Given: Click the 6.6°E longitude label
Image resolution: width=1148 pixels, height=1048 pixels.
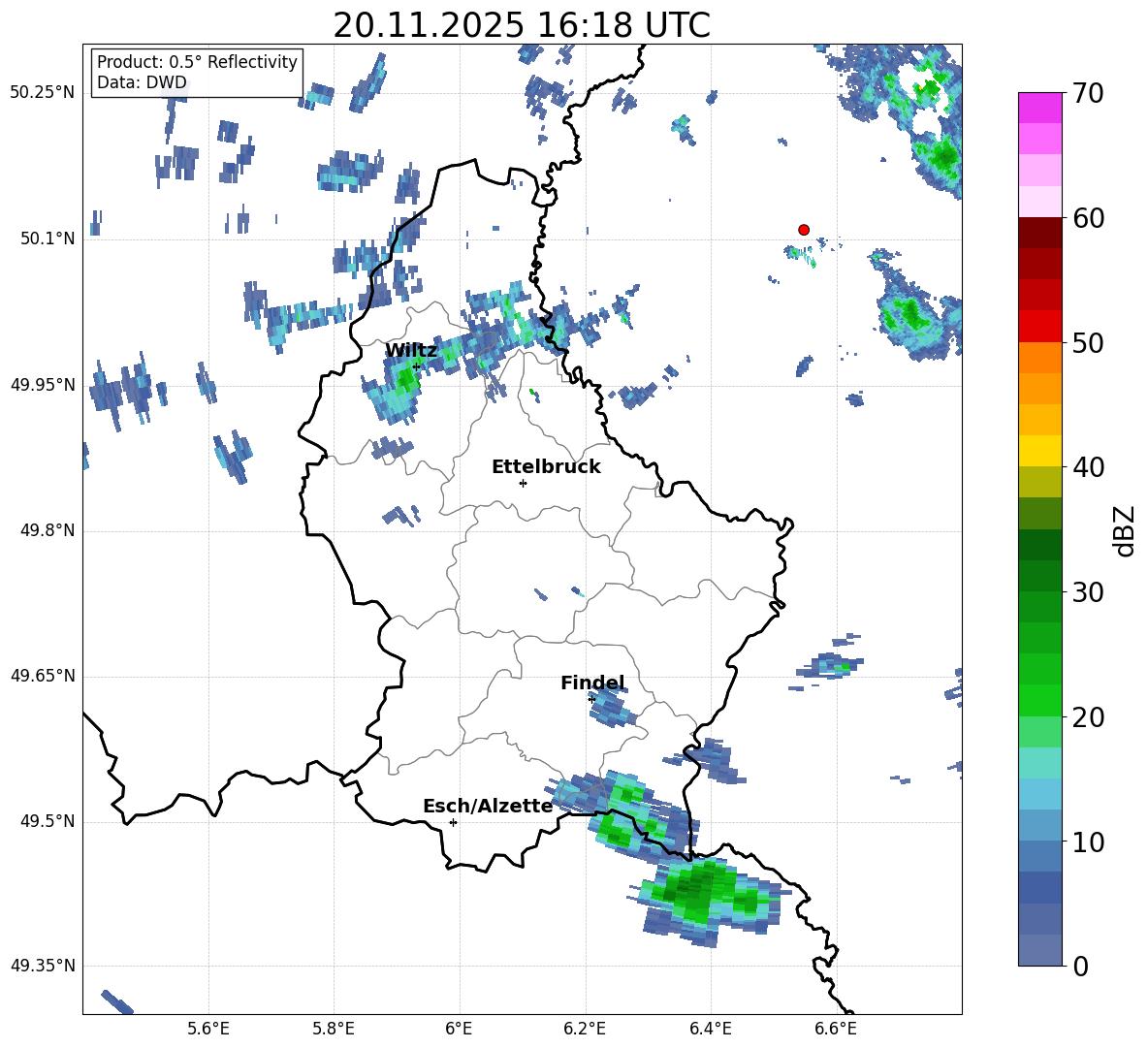Looking at the screenshot, I should pyautogui.click(x=836, y=1029).
